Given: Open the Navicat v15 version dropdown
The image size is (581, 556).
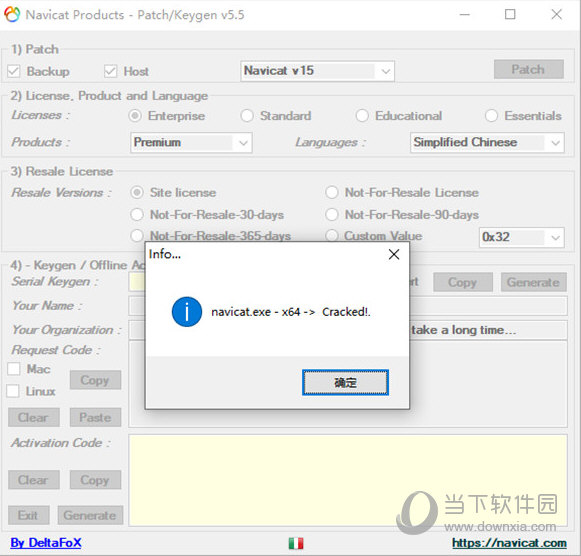Looking at the screenshot, I should point(317,71).
